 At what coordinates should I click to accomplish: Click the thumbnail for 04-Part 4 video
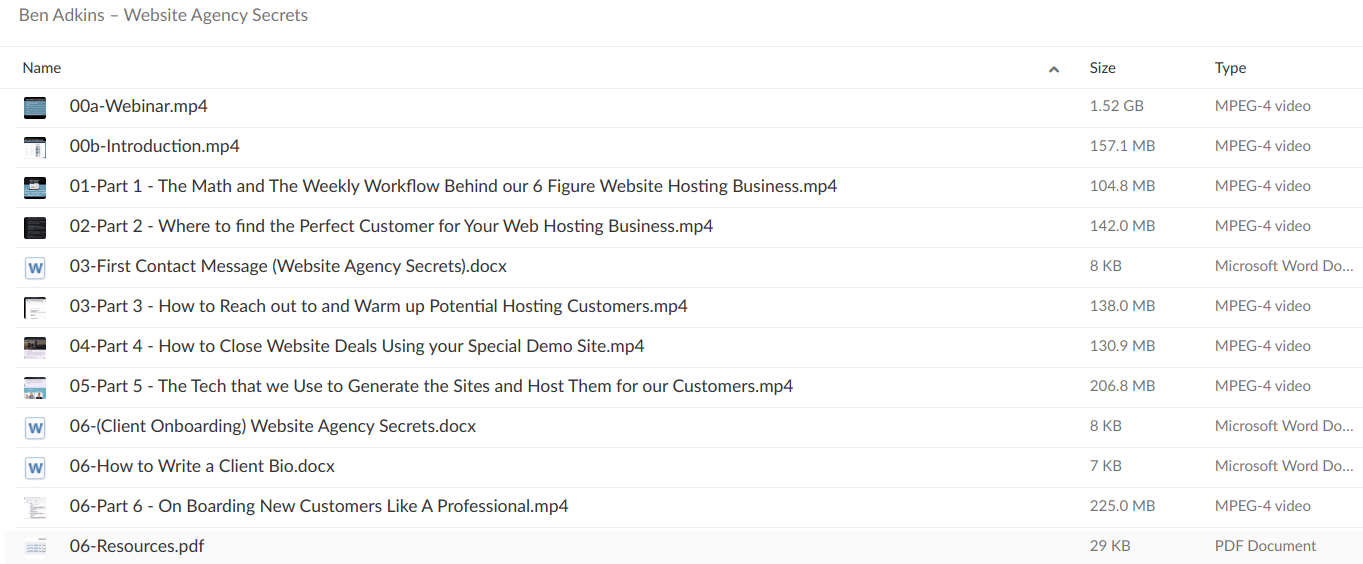pyautogui.click(x=35, y=347)
